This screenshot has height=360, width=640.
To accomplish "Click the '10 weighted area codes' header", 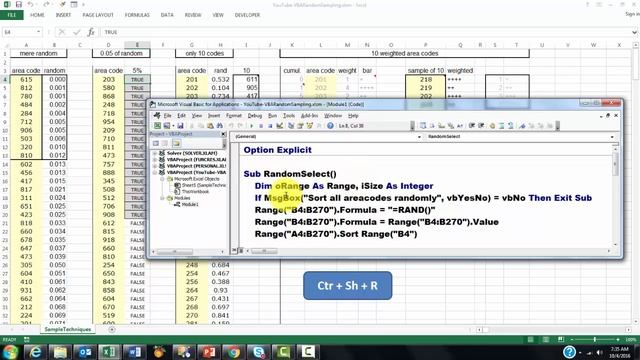I will 404,53.
